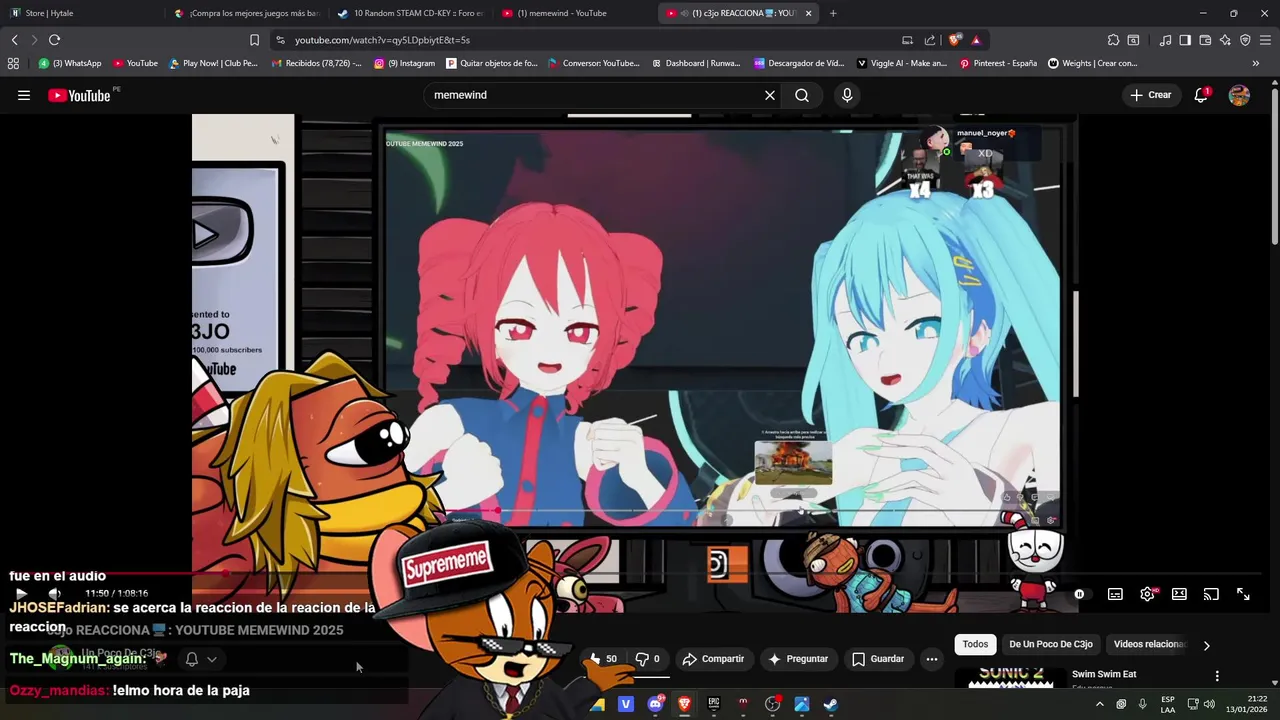1280x720 pixels.
Task: Open the extensions puzzle menu
Action: point(1113,40)
